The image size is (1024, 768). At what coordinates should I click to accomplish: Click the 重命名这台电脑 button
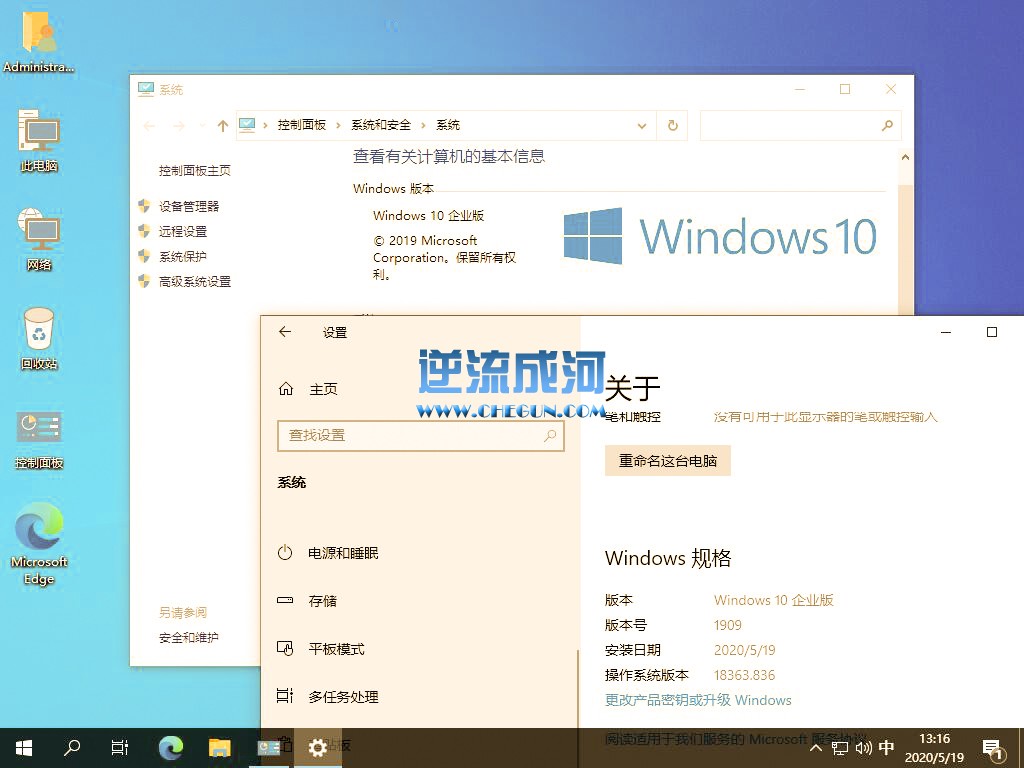point(667,460)
